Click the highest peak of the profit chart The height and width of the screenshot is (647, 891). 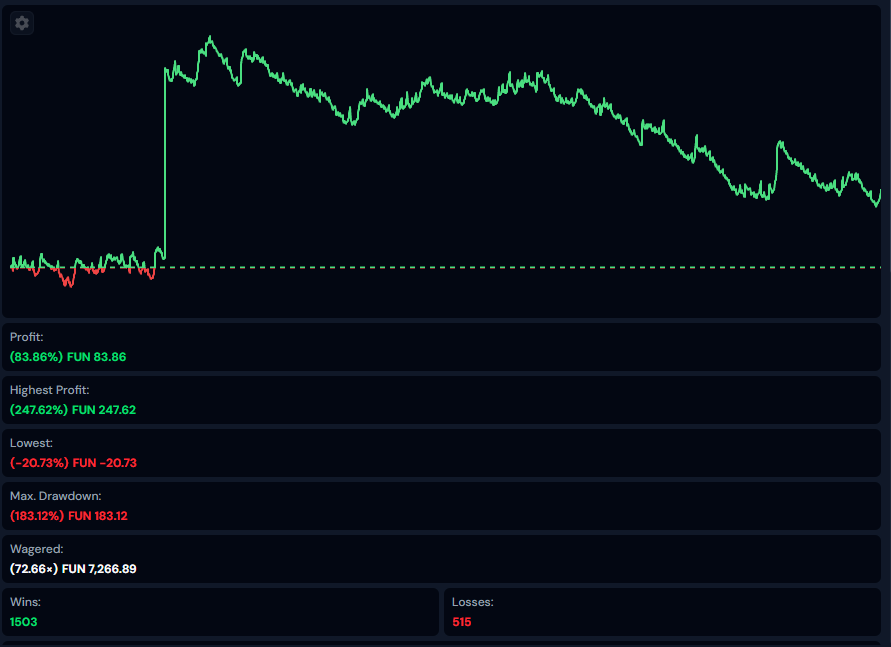210,39
